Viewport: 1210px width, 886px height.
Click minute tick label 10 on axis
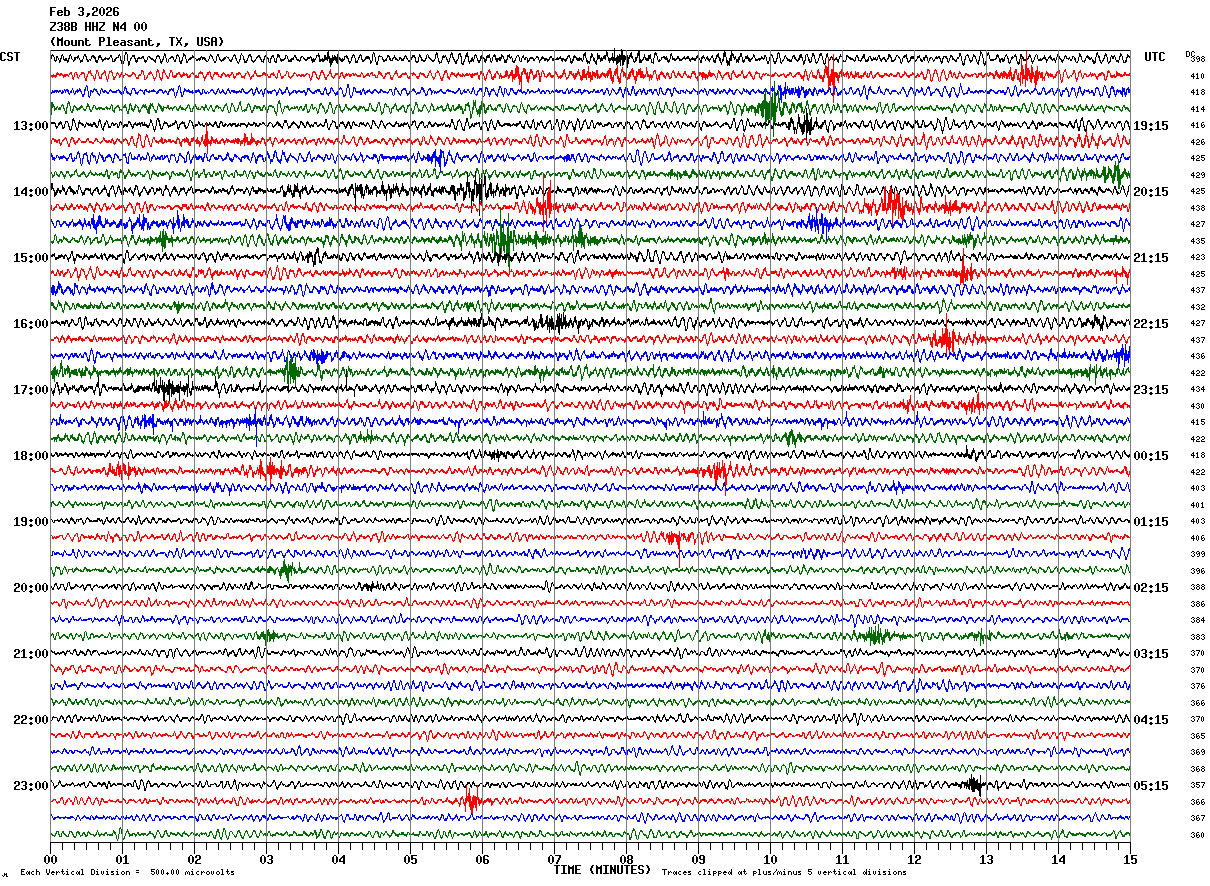coord(770,859)
